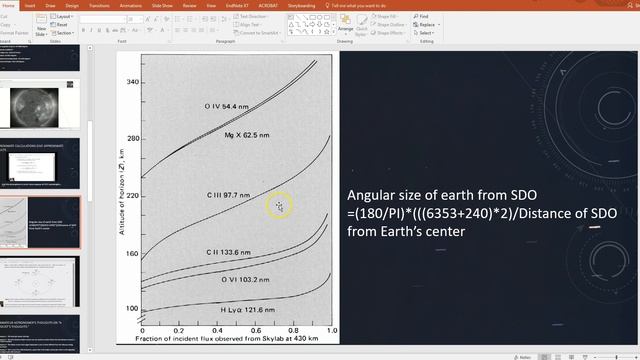Image resolution: width=640 pixels, height=360 pixels.
Task: Open the Transitions ribbon tab
Action: 99,6
